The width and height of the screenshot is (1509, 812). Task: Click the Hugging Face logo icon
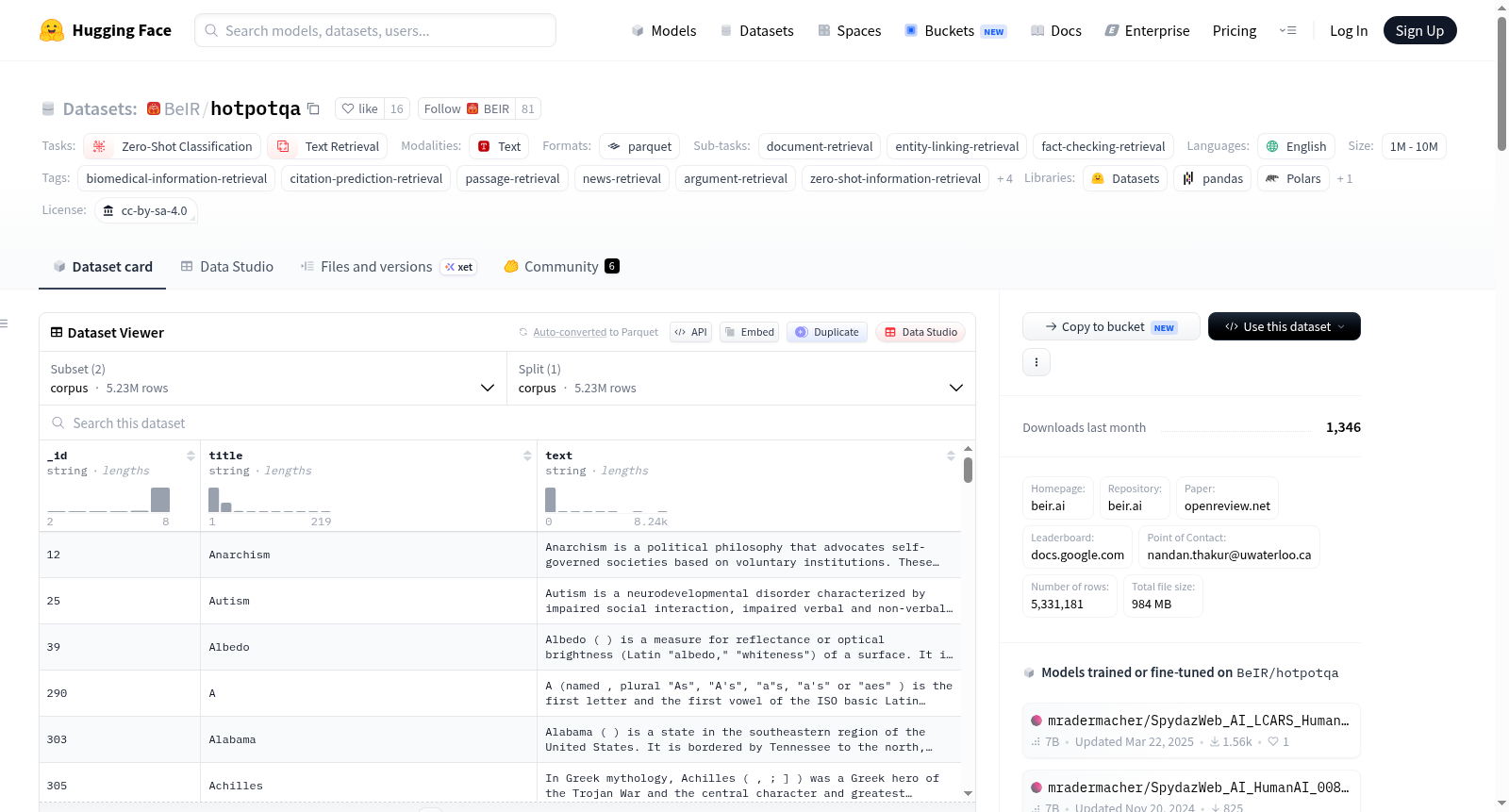[x=51, y=30]
